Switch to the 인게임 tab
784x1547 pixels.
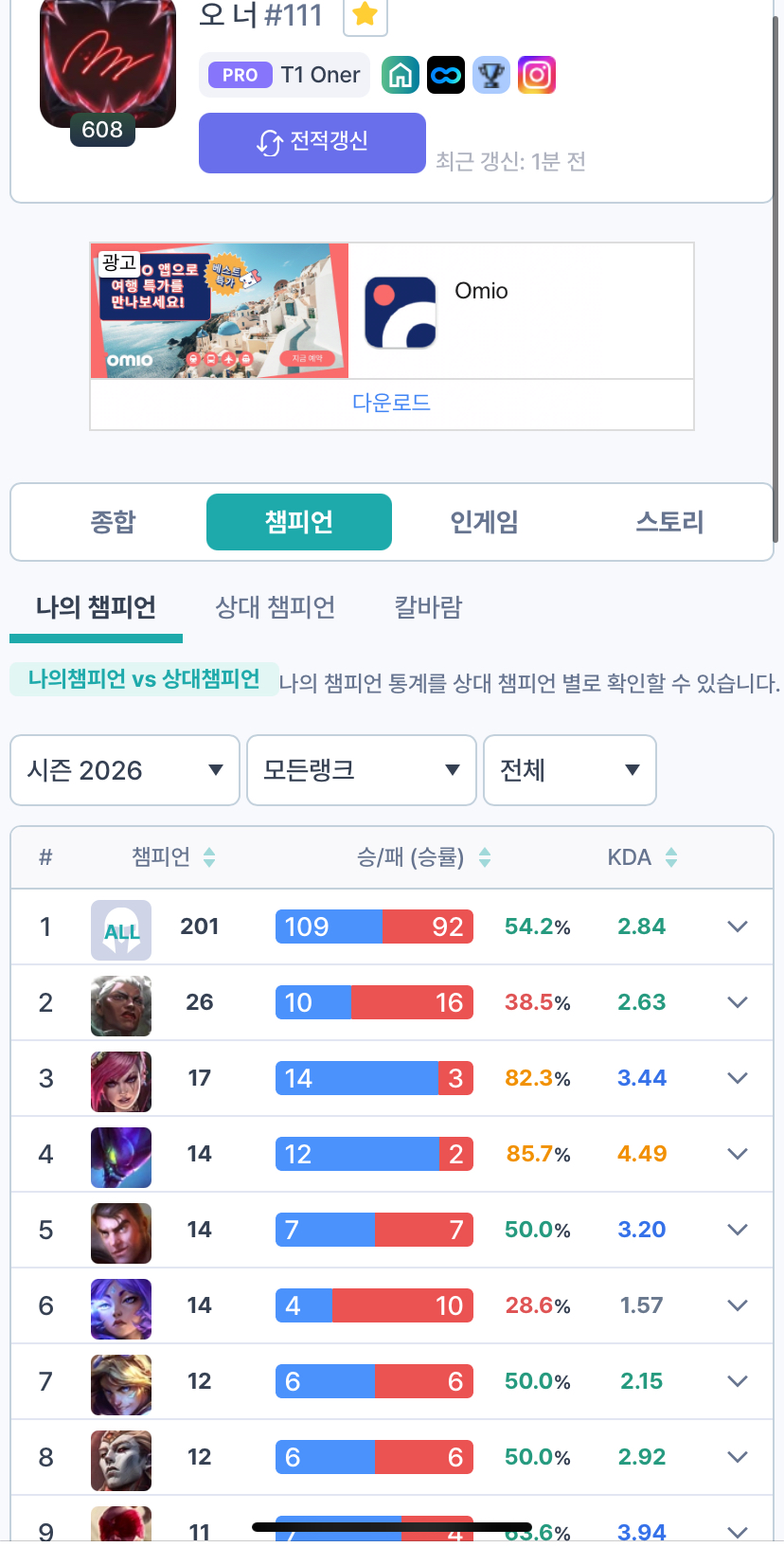point(484,522)
